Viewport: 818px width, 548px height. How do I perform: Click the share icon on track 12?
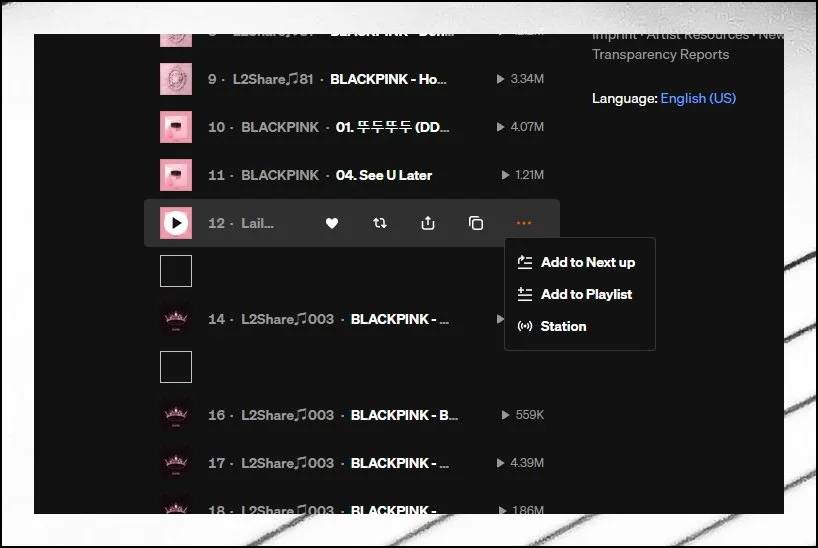pyautogui.click(x=428, y=223)
